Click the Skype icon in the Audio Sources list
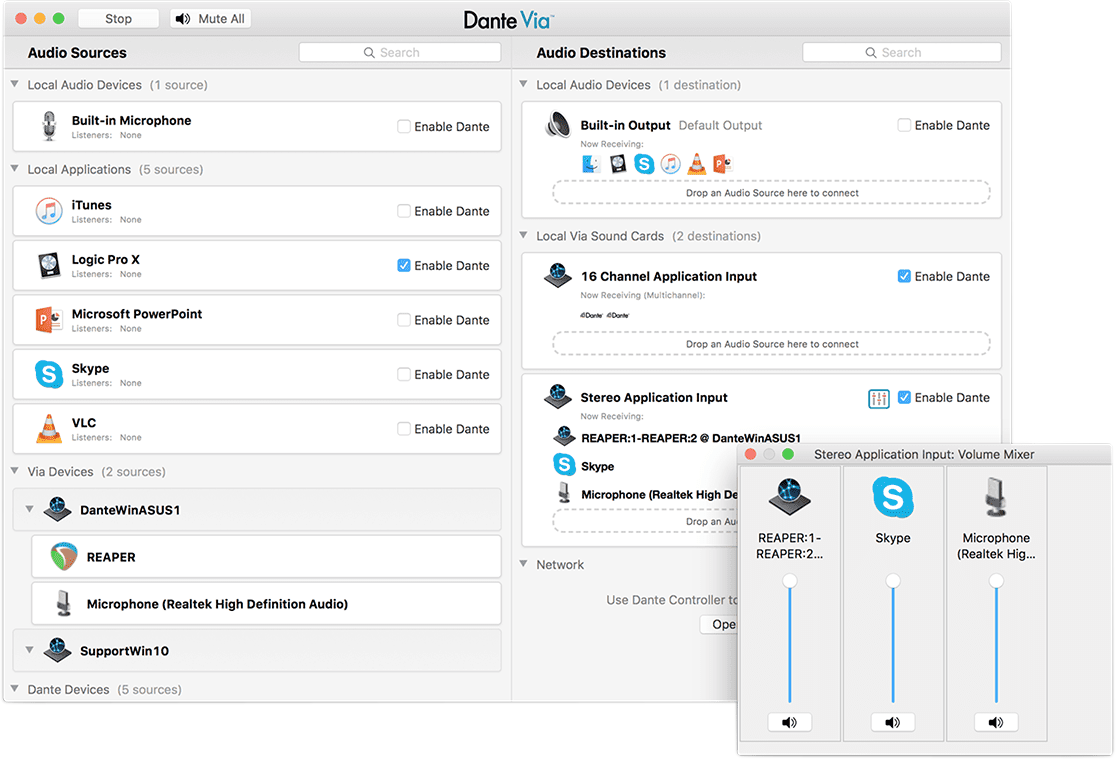The image size is (1116, 759). point(48,374)
